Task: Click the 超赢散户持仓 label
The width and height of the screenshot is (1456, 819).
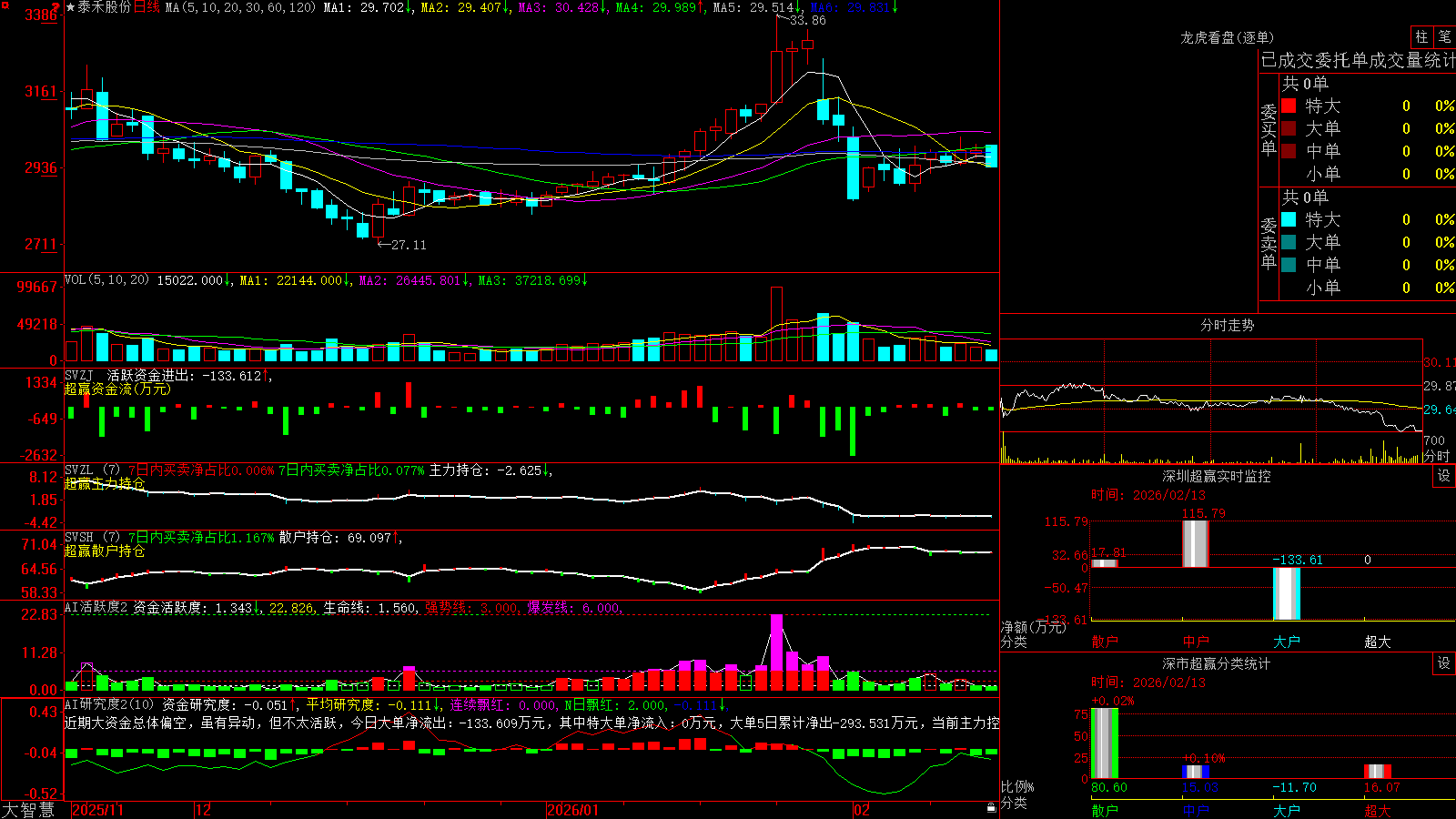Action: pos(105,551)
